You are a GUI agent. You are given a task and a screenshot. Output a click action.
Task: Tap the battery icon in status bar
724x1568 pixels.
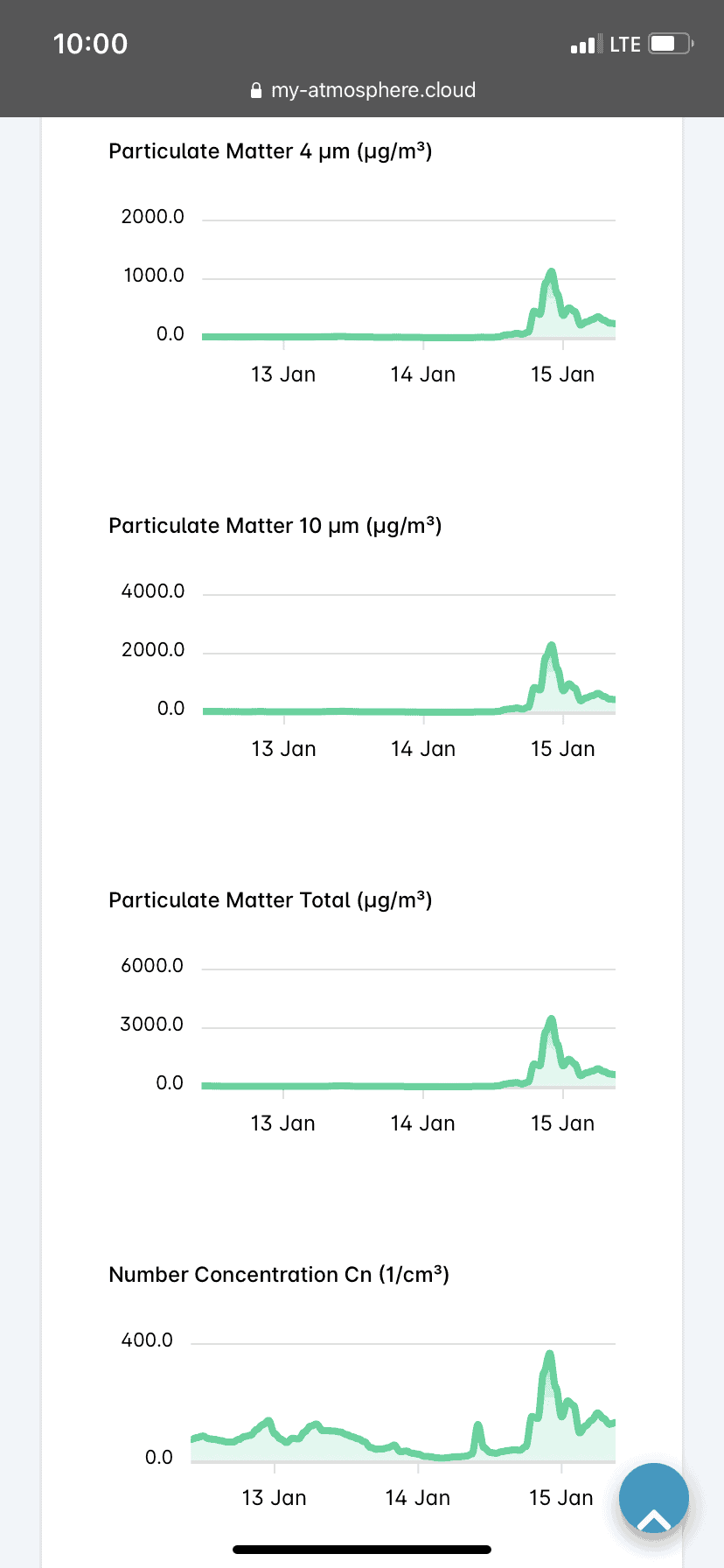671,44
